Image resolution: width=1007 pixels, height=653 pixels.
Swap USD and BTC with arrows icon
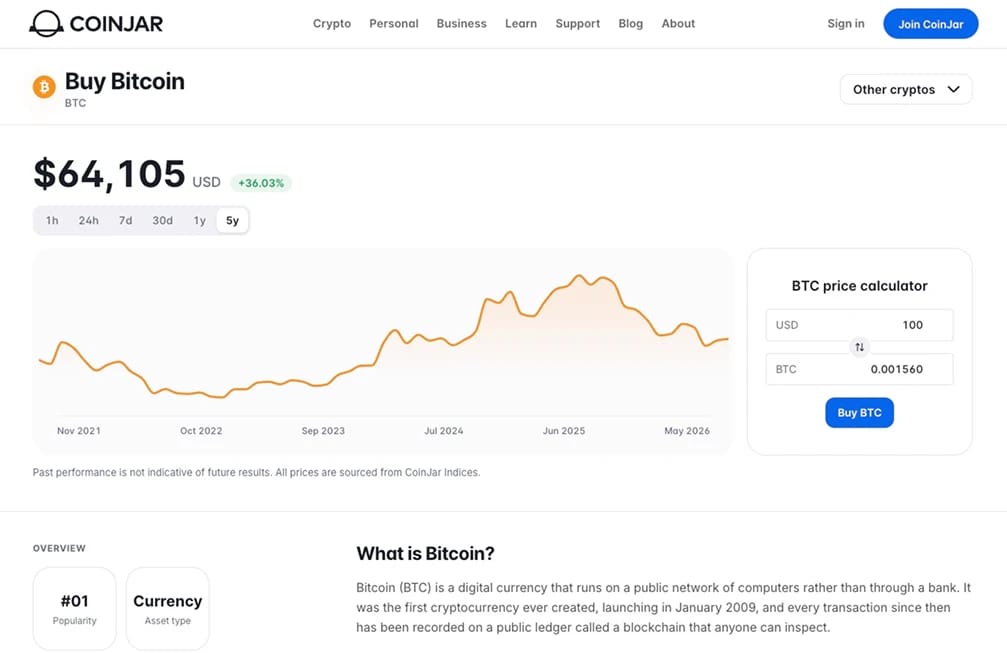(859, 347)
